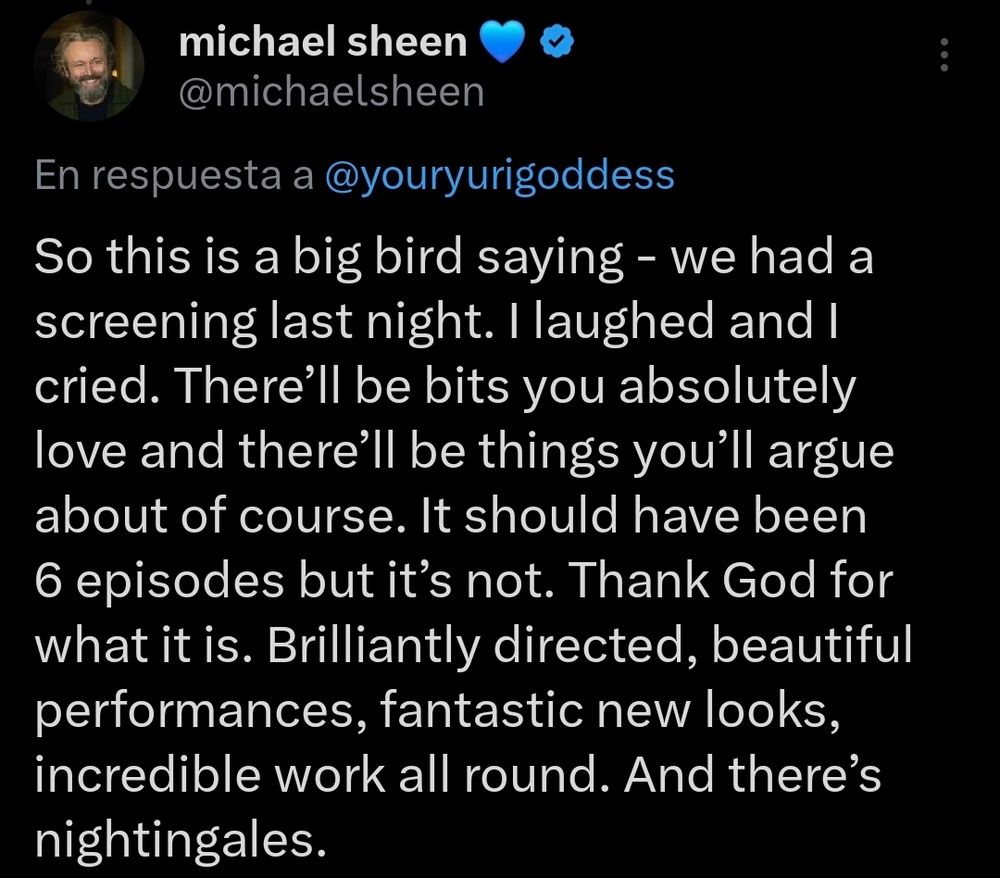The height and width of the screenshot is (878, 1000).
Task: Click the words screening last night
Action: 210,322
